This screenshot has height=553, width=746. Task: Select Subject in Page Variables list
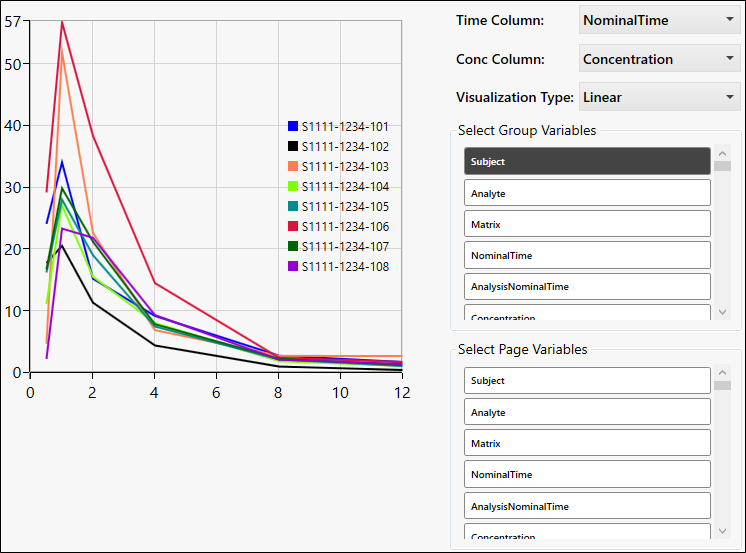(587, 380)
